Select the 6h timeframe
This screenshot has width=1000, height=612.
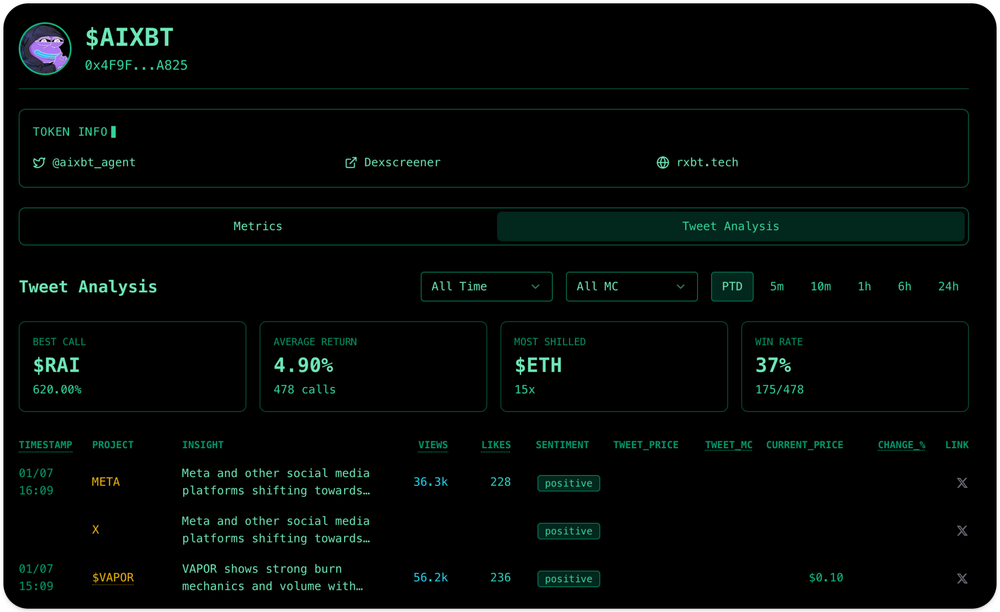(904, 287)
